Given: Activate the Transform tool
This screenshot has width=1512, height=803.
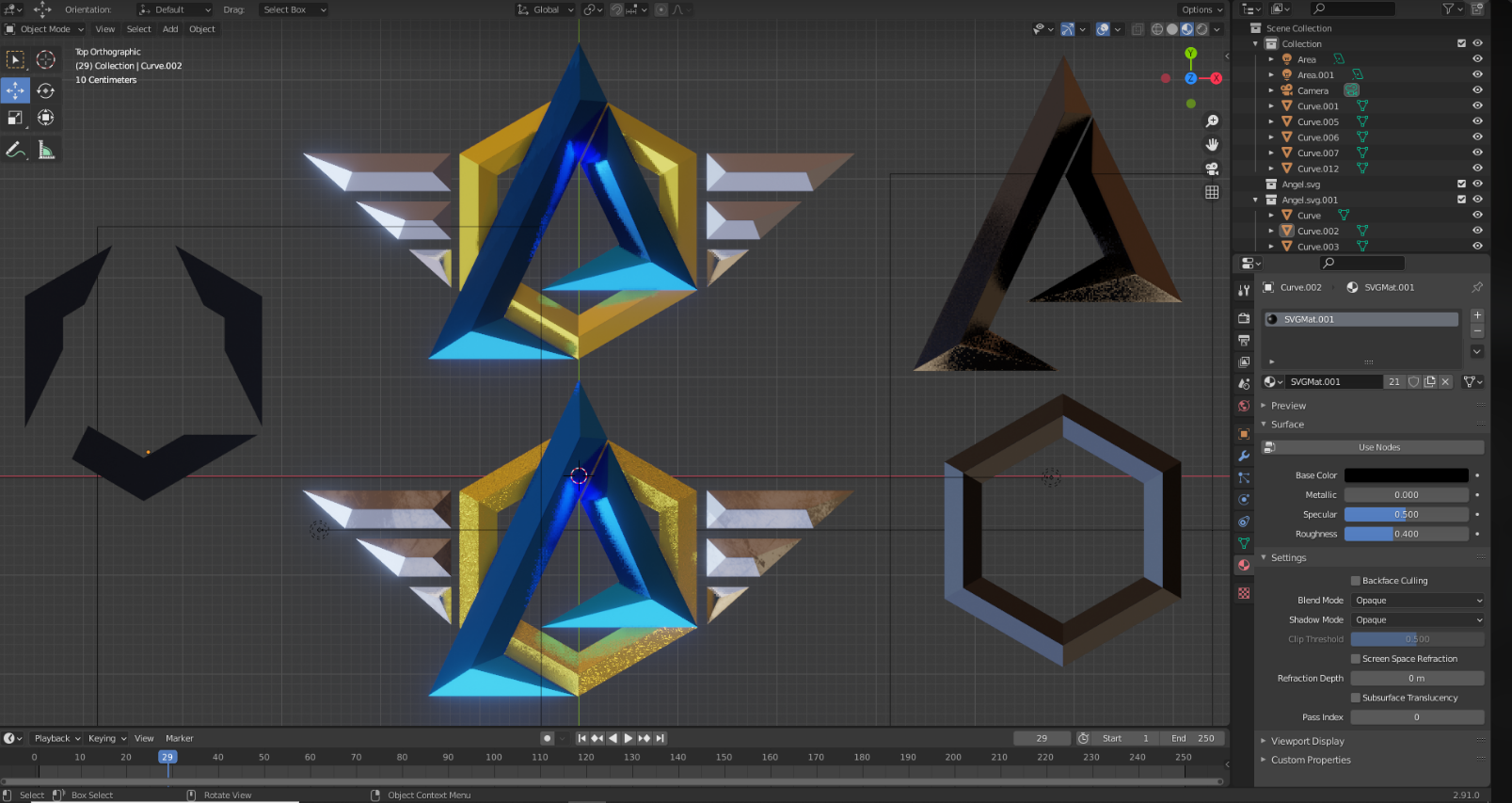Looking at the screenshot, I should (45, 118).
